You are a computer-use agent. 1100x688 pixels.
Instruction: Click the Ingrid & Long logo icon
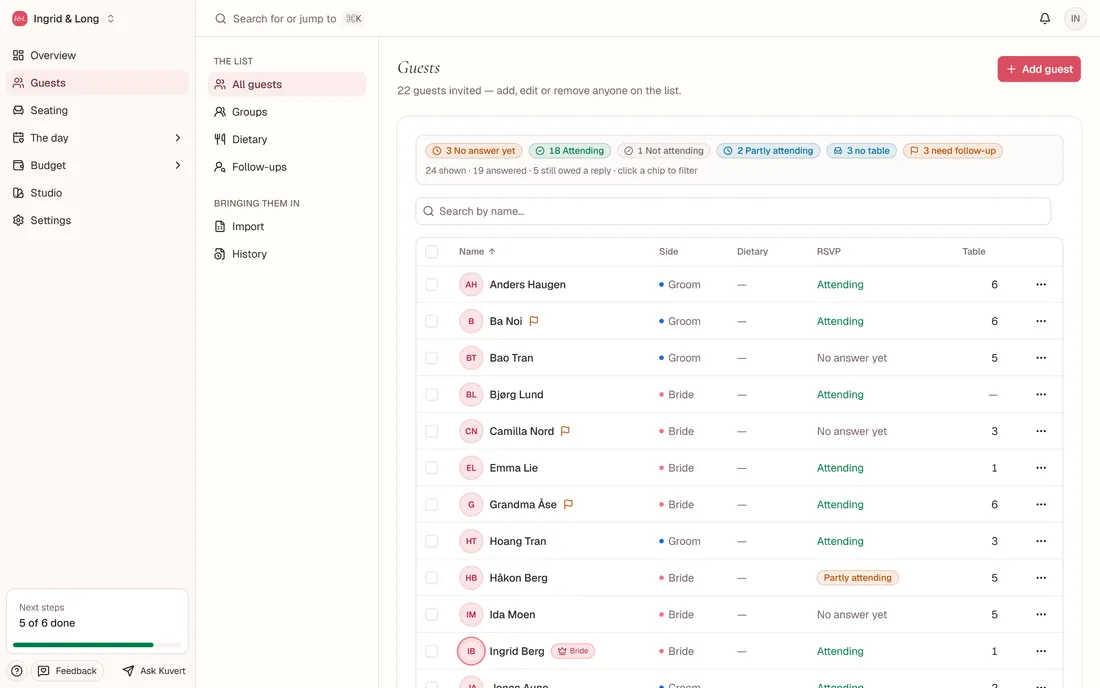[x=20, y=19]
